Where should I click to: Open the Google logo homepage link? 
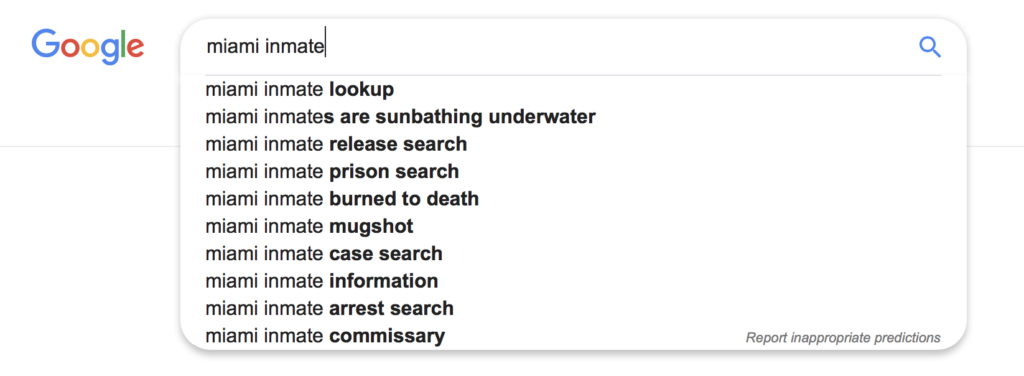[x=88, y=46]
